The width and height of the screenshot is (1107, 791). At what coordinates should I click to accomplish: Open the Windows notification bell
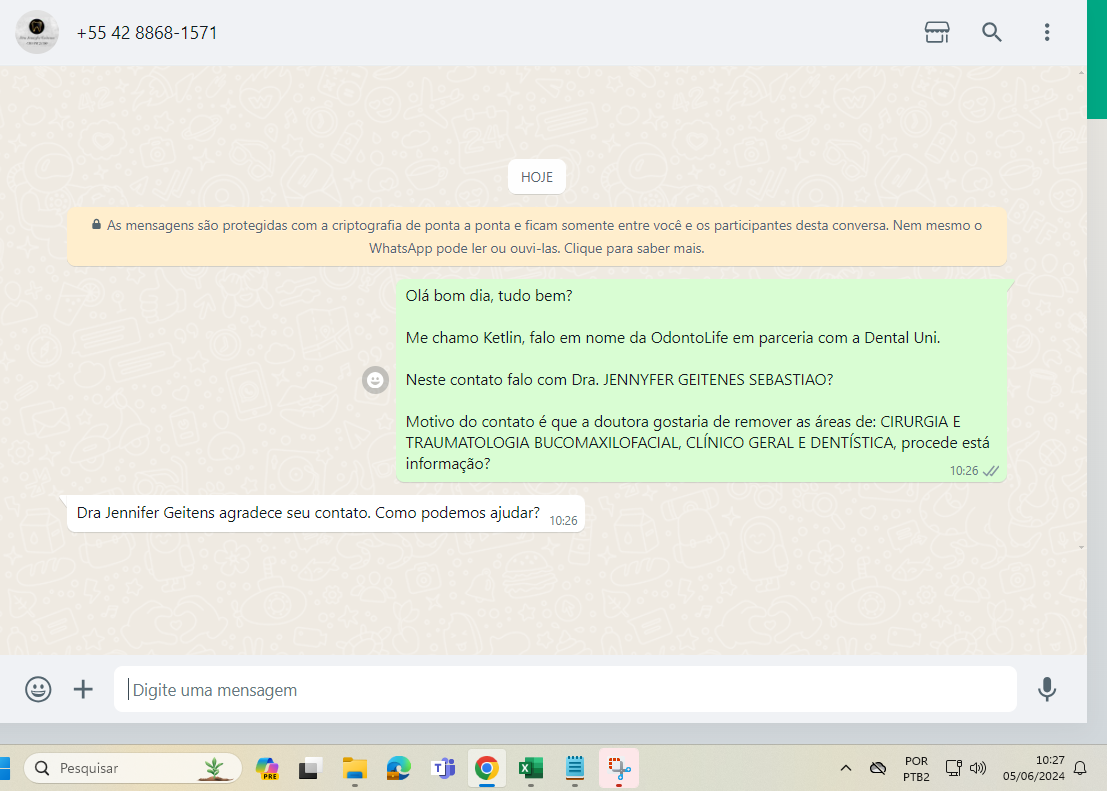[1080, 768]
